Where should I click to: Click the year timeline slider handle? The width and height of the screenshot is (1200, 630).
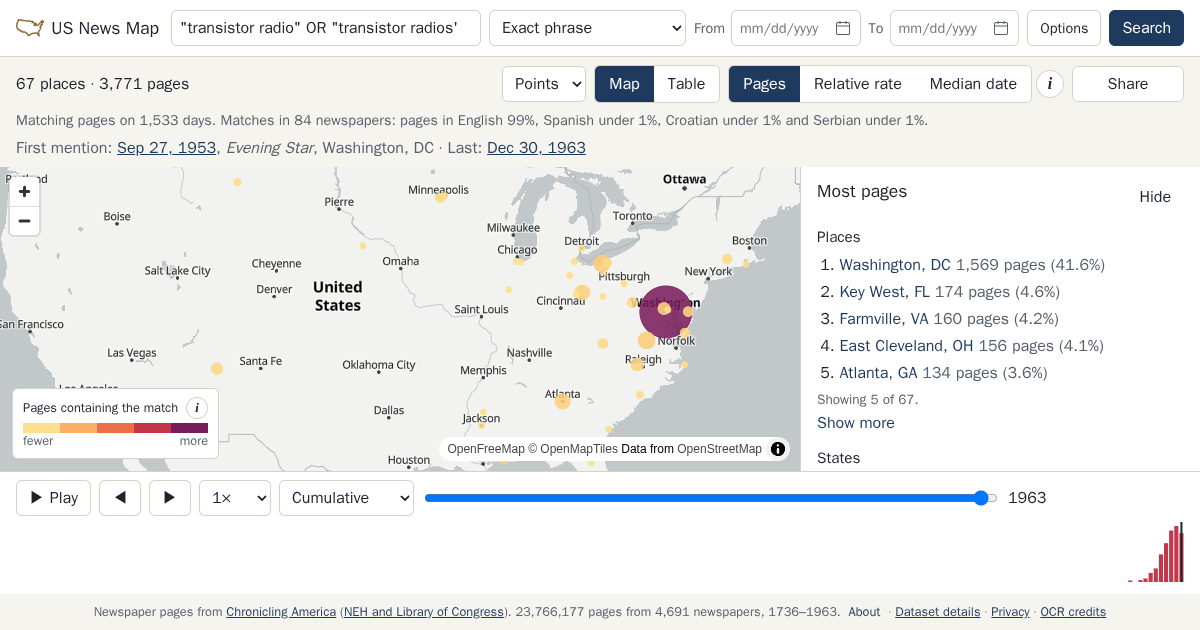pos(981,498)
